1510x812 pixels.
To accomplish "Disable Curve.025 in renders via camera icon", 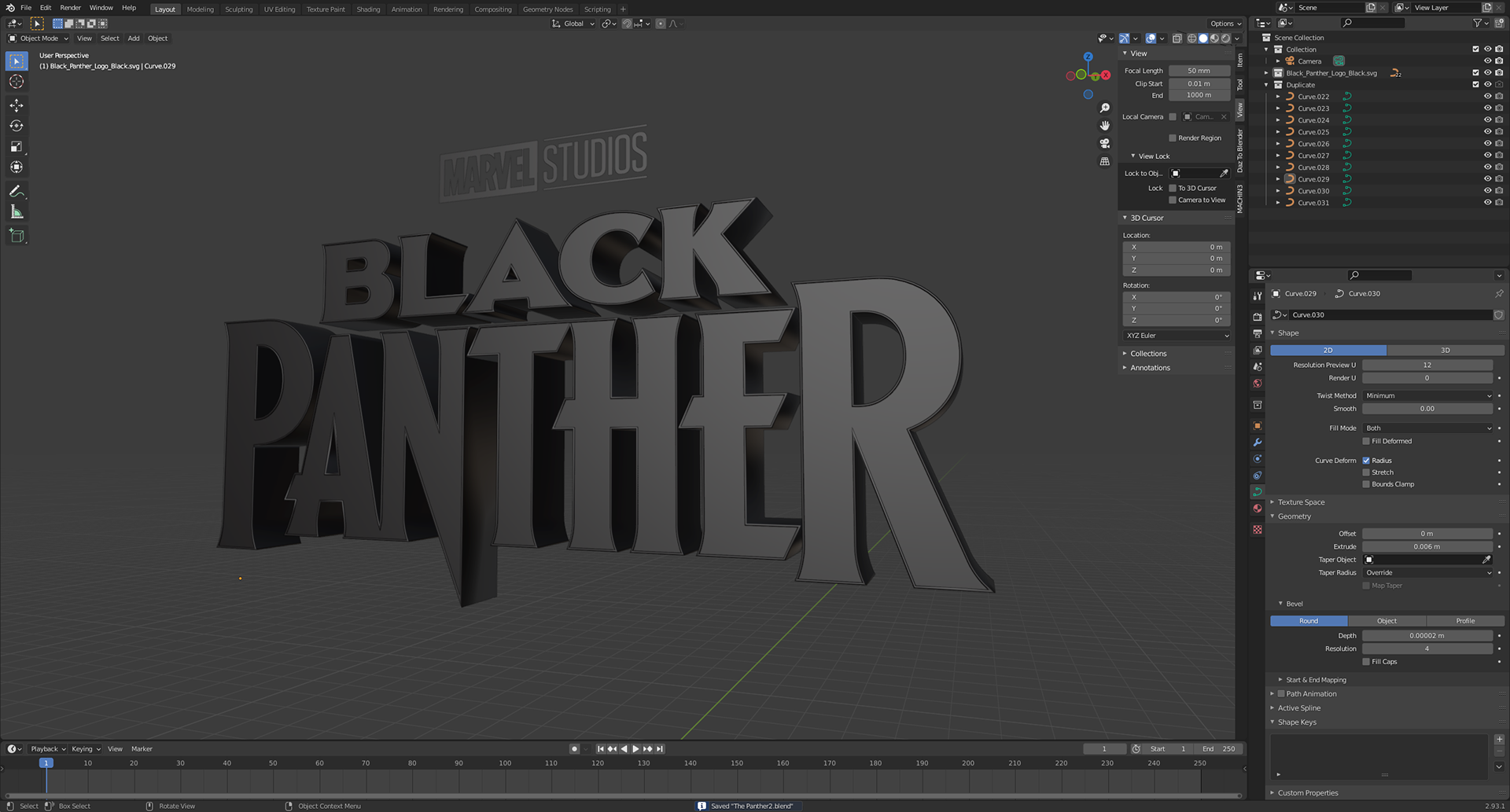I will pyautogui.click(x=1499, y=132).
